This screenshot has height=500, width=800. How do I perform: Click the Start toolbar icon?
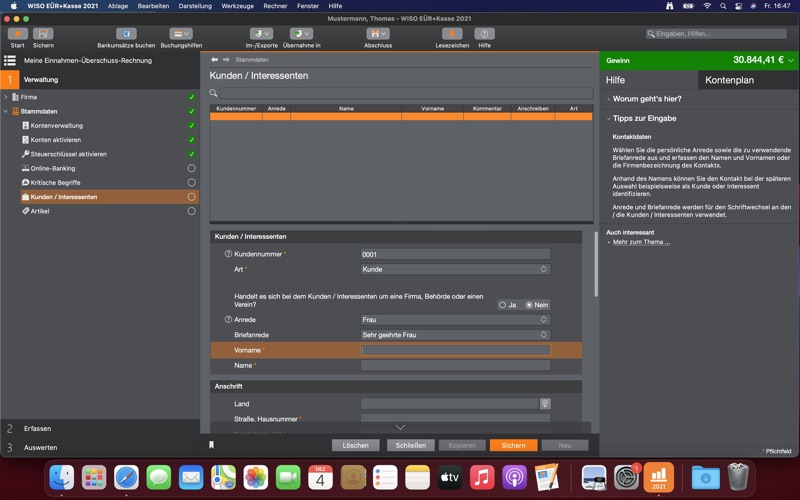[17, 34]
